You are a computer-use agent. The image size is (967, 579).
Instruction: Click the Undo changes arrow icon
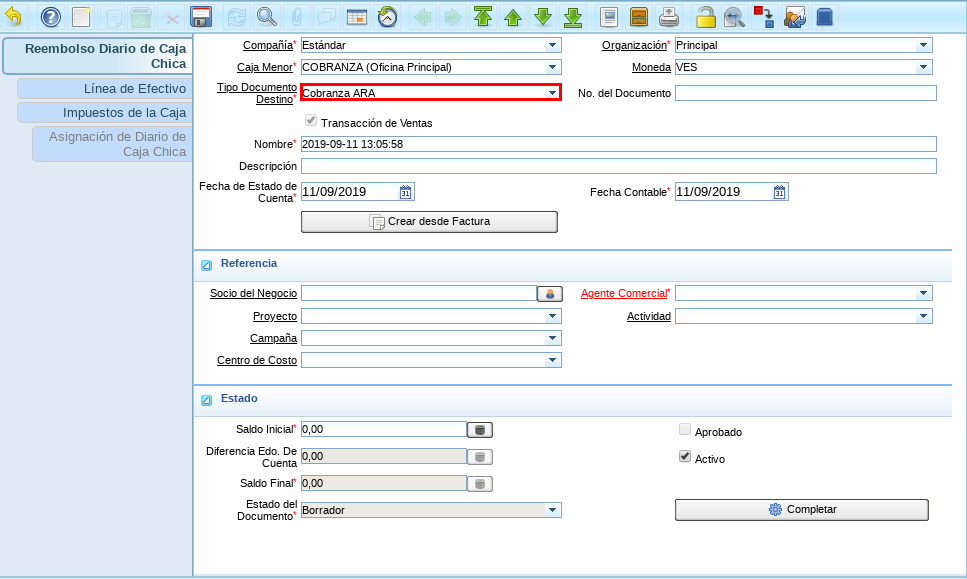[x=13, y=17]
